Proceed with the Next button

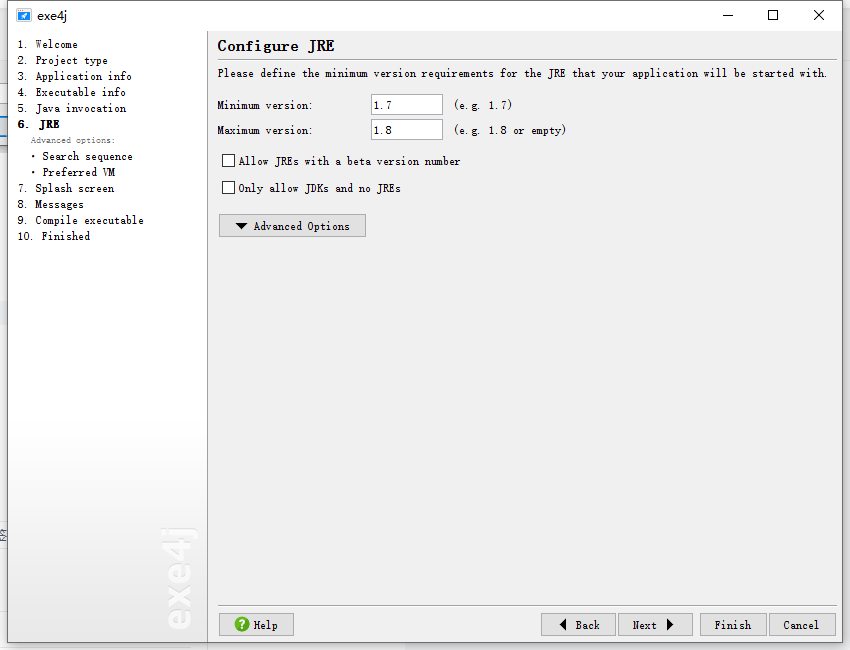point(655,625)
